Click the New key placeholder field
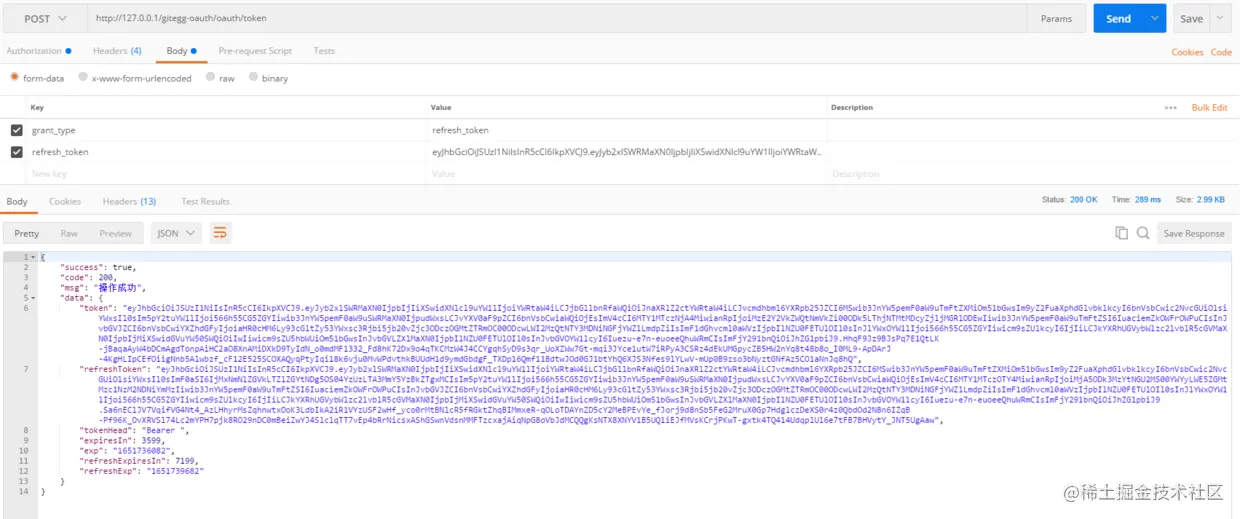The width and height of the screenshot is (1240, 519). 226,173
